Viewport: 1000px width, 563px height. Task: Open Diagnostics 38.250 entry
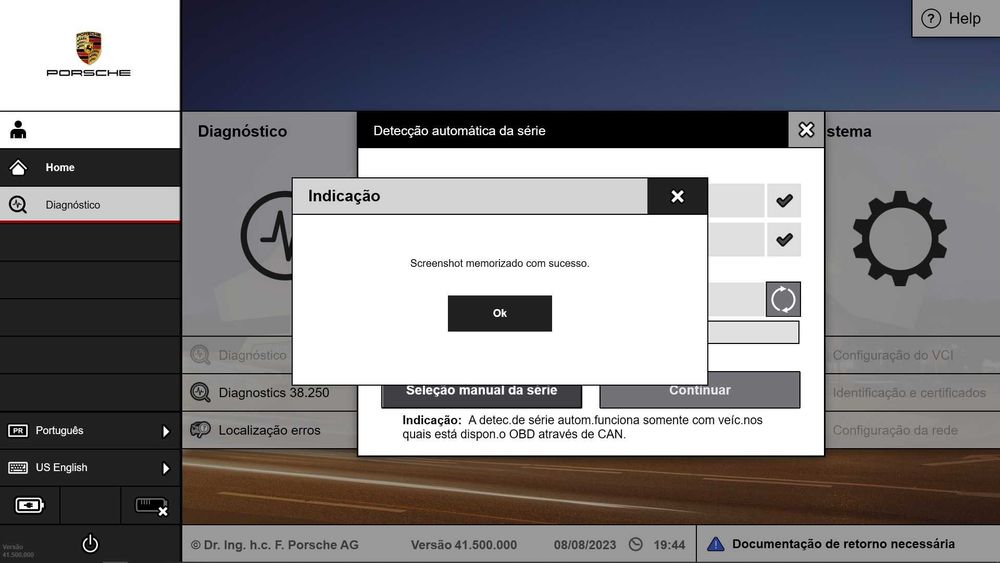(270, 392)
